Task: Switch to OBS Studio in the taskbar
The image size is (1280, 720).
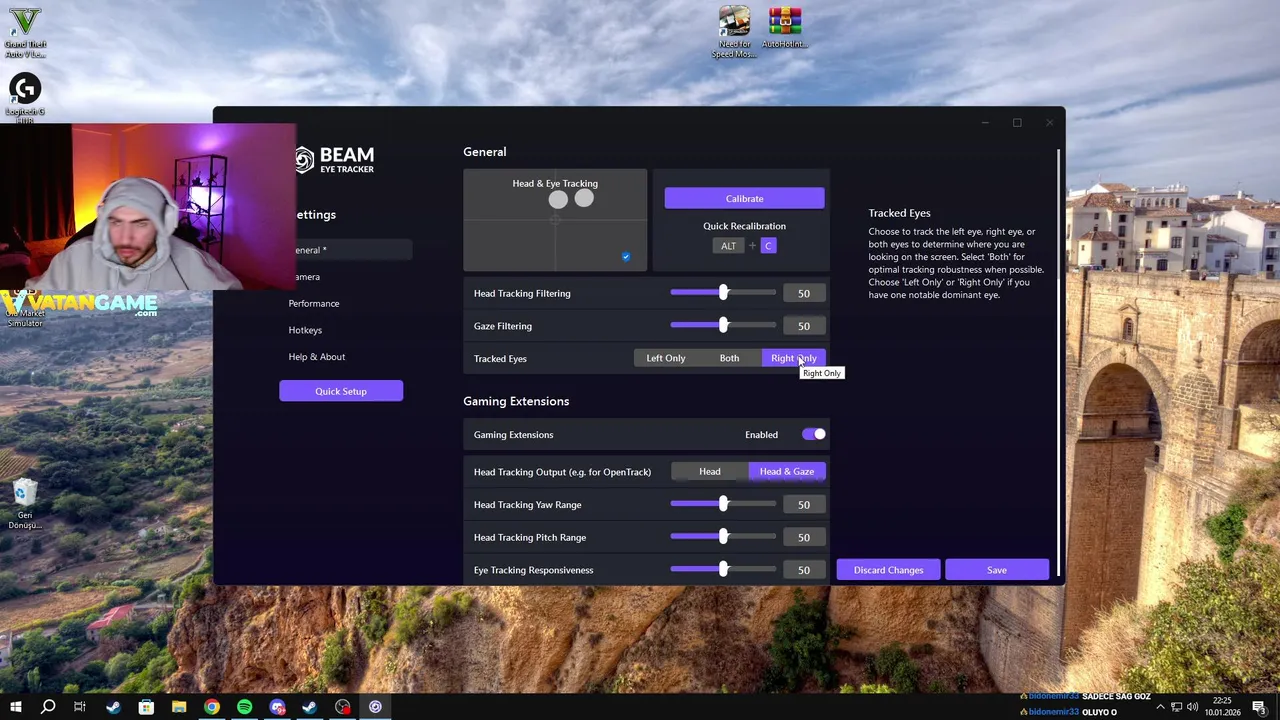Action: [x=343, y=707]
